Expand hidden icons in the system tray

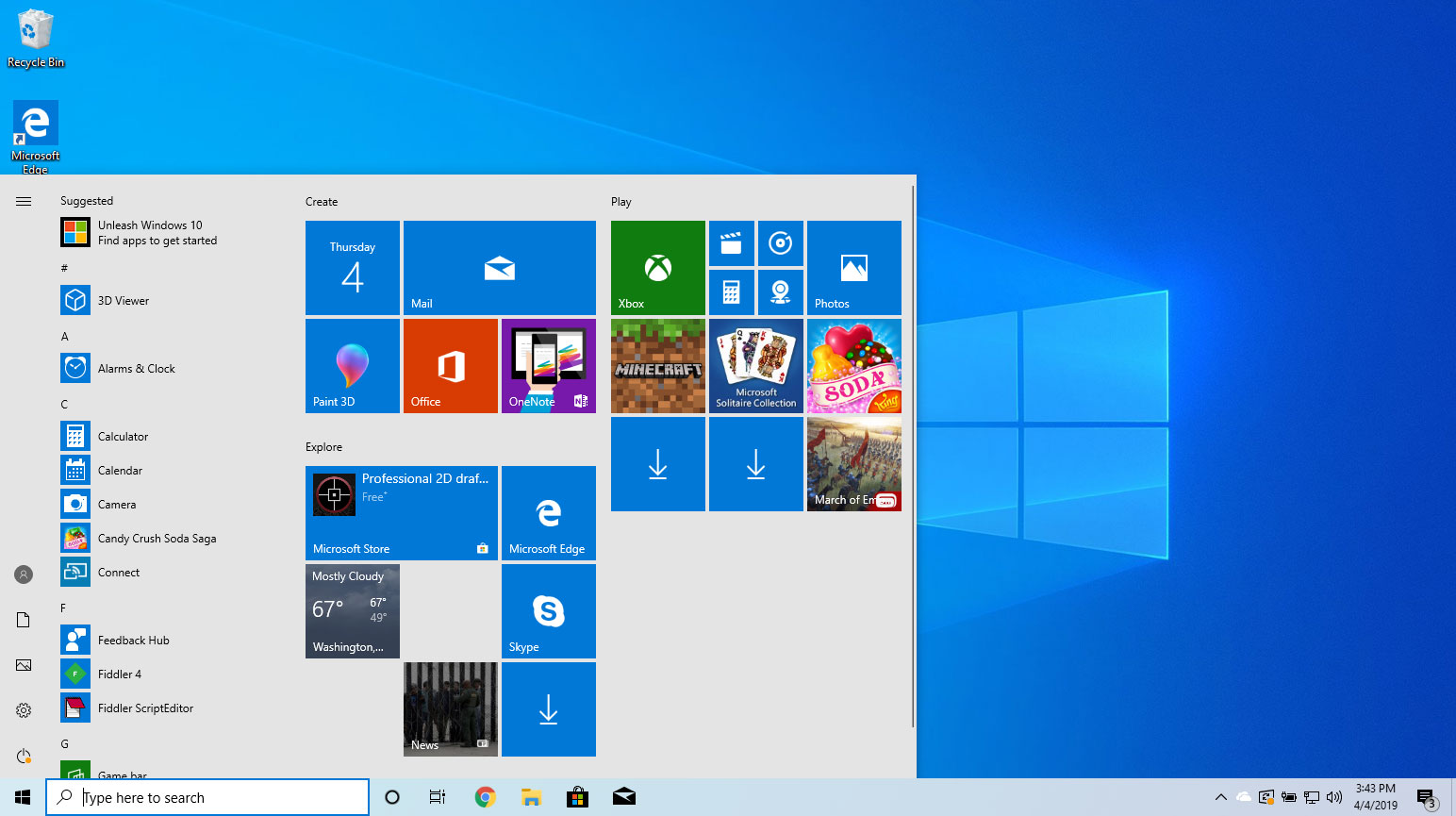(1220, 796)
